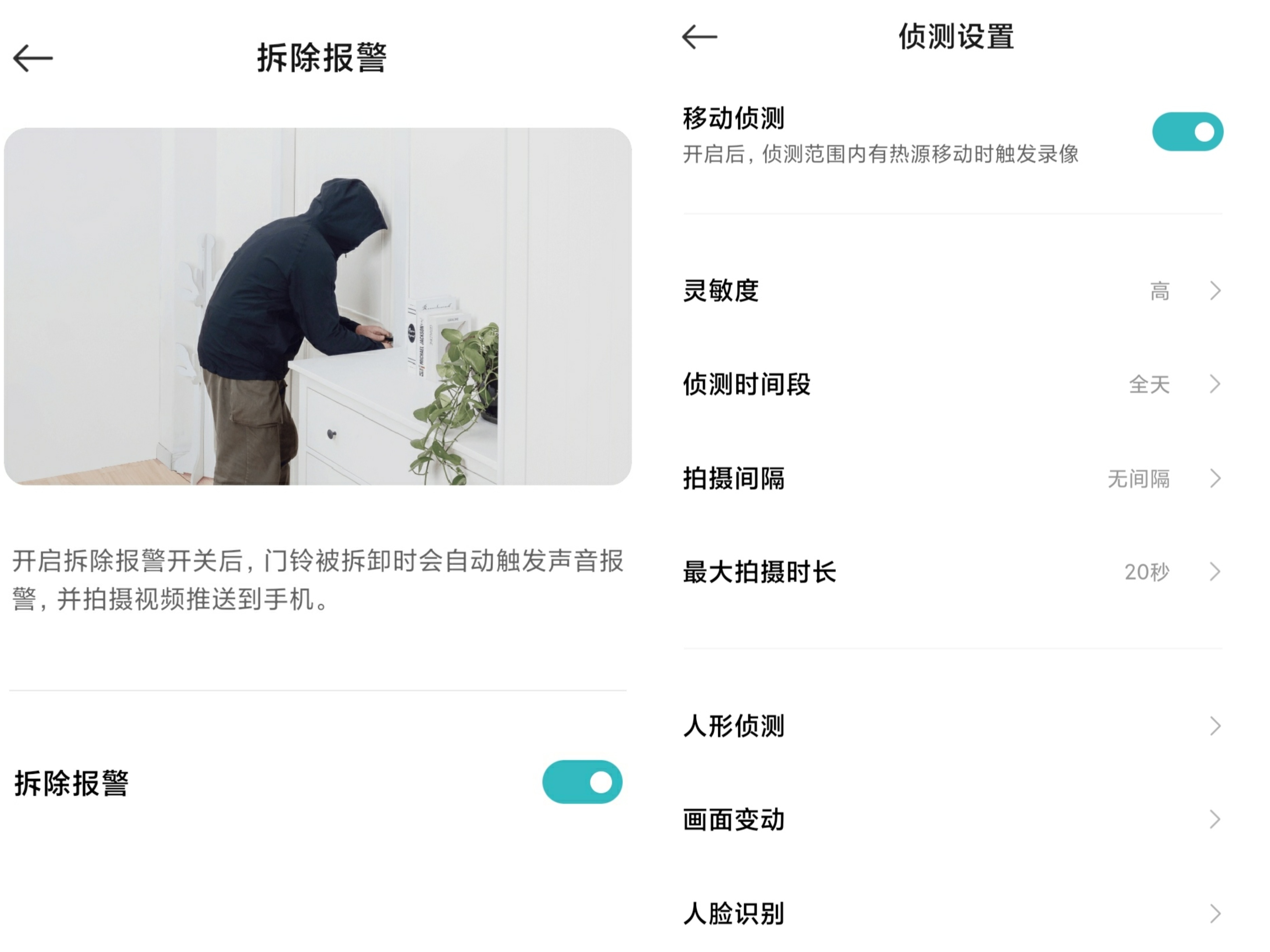Select the 人脸识别 option

click(952, 913)
